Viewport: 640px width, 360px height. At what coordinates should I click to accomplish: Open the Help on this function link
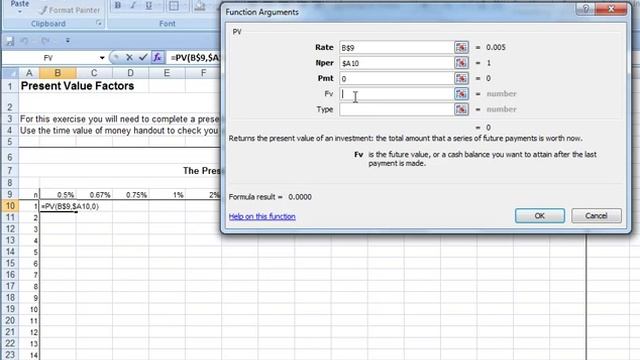point(262,216)
